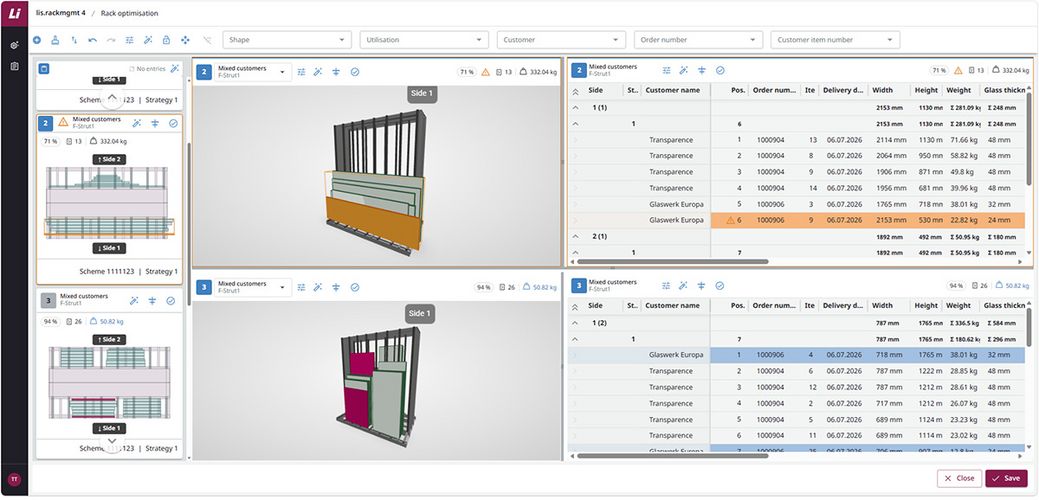Click the up-down sort arrows icon in the toolbar
The height and width of the screenshot is (500, 1039).
click(x=74, y=40)
